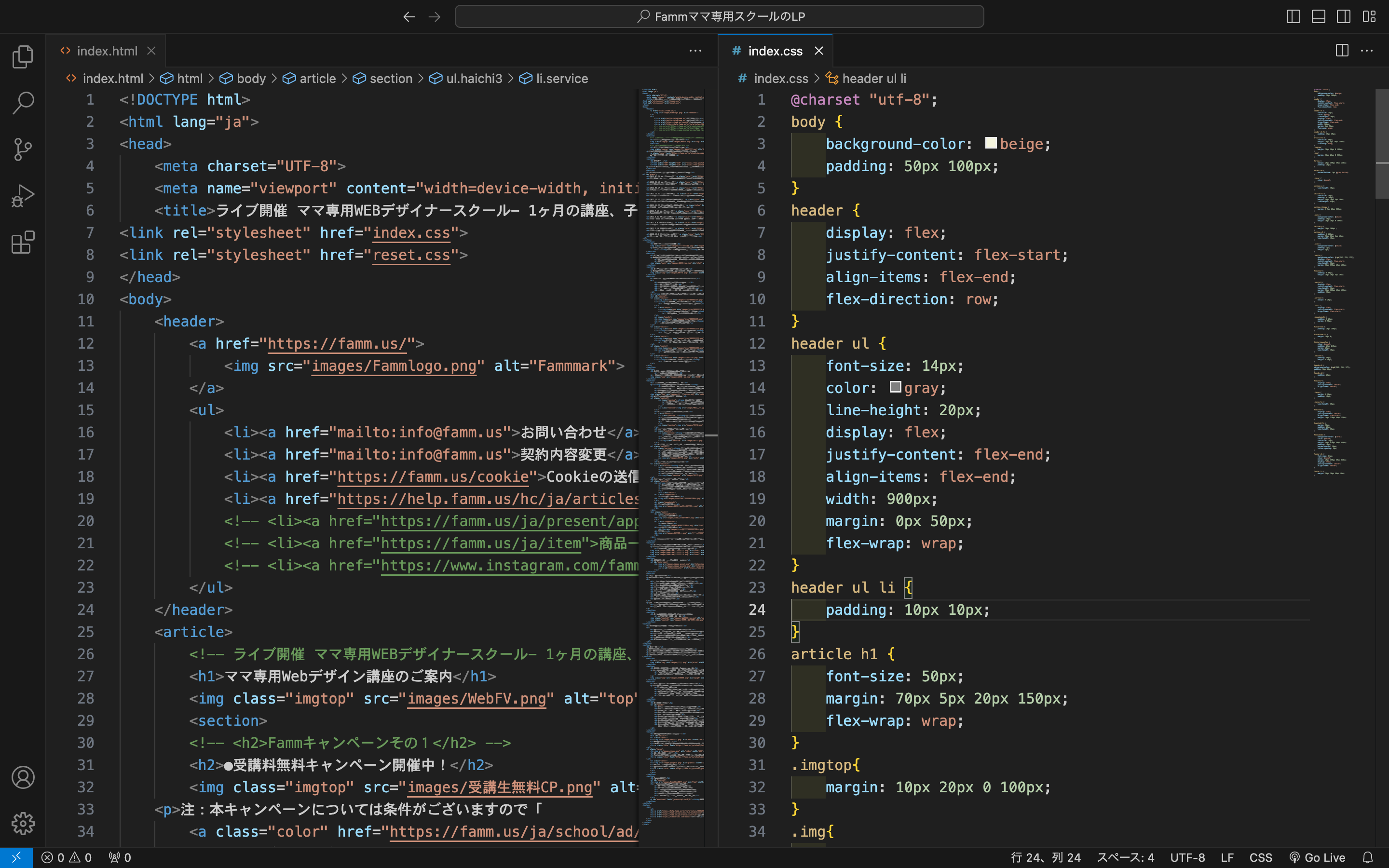1389x868 pixels.
Task: Open the beige color swatch picker
Action: (x=991, y=143)
